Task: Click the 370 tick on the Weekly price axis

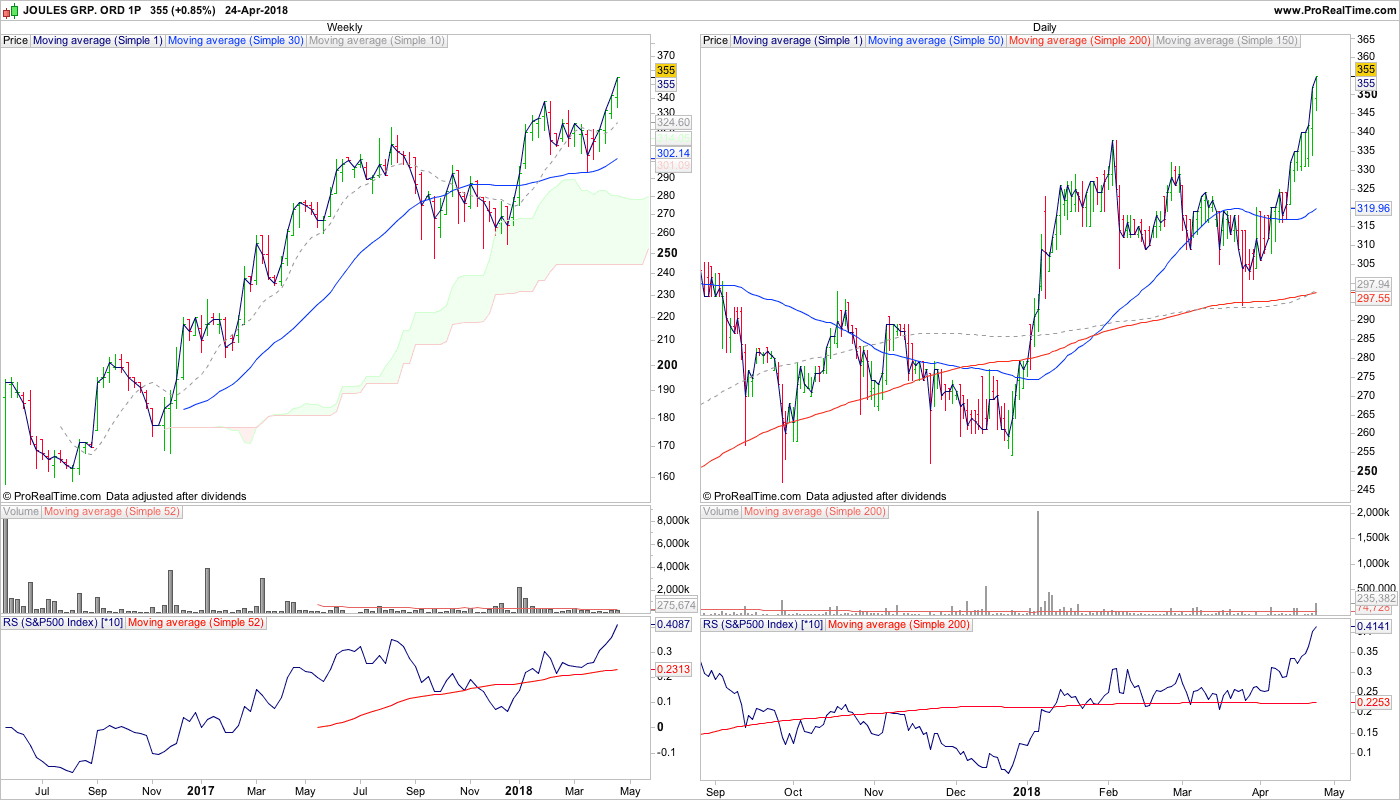Action: (667, 54)
